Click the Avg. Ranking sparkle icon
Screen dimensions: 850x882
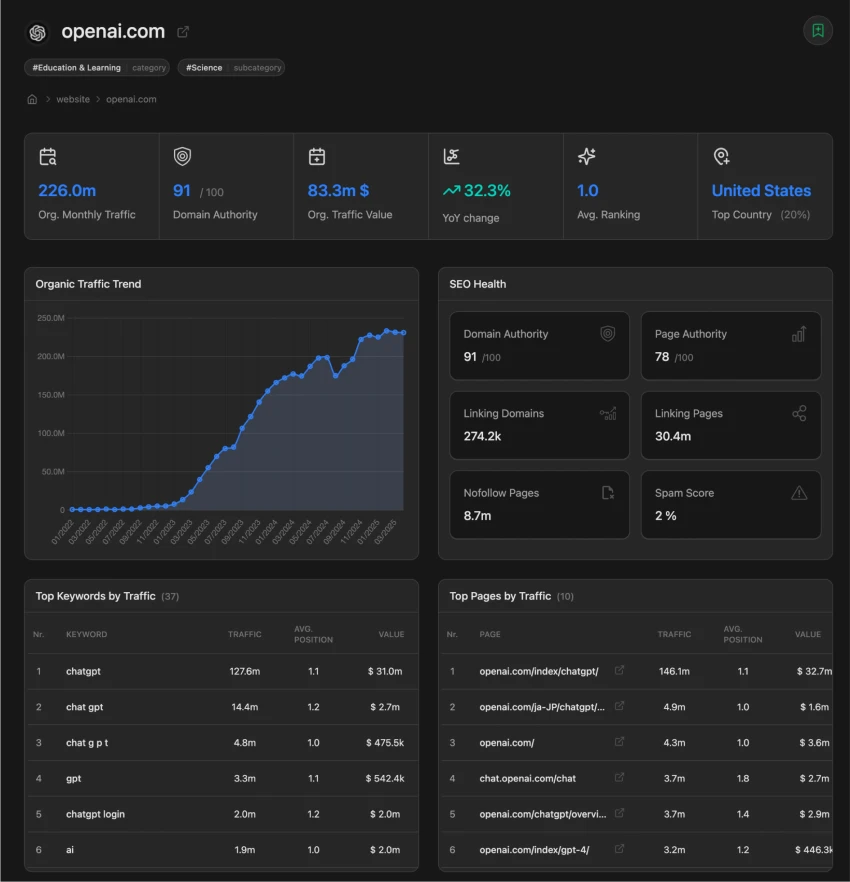pos(586,156)
